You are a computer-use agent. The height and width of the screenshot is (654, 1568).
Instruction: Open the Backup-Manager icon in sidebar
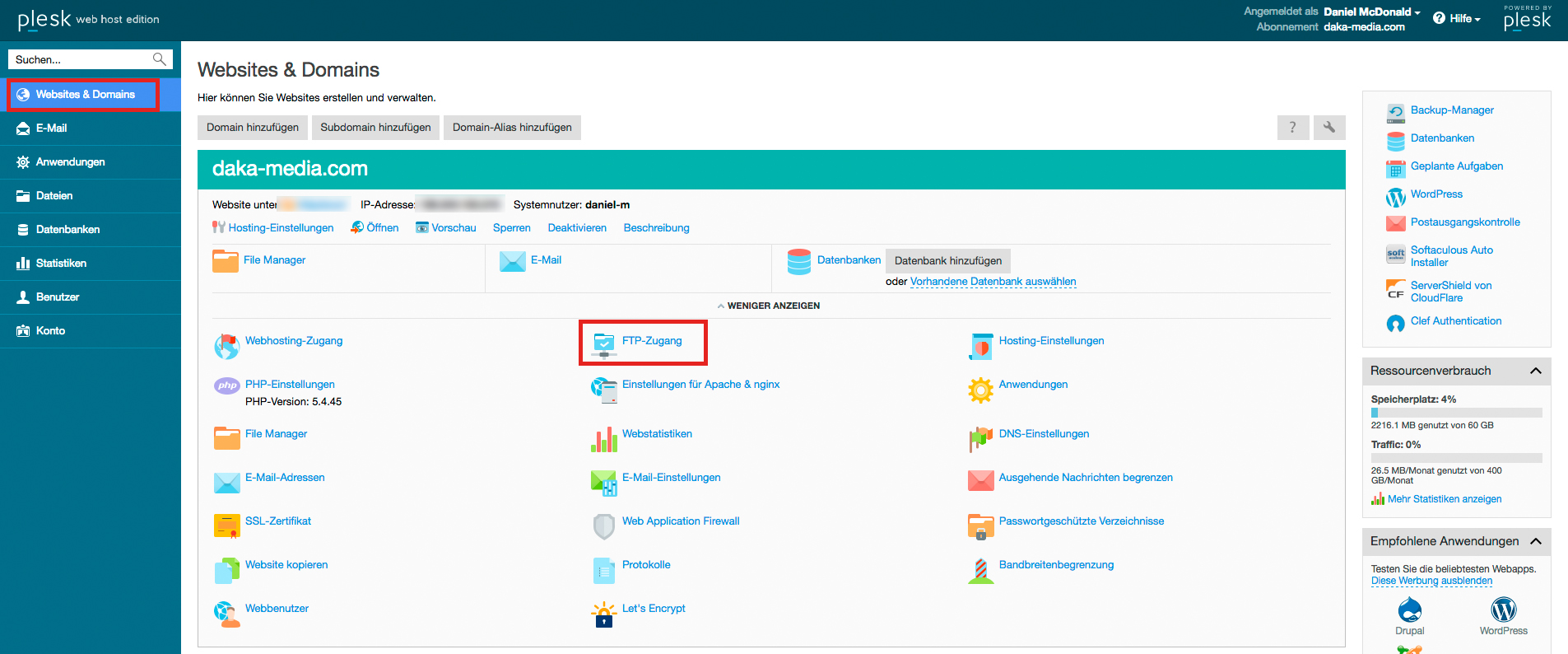click(x=1396, y=112)
